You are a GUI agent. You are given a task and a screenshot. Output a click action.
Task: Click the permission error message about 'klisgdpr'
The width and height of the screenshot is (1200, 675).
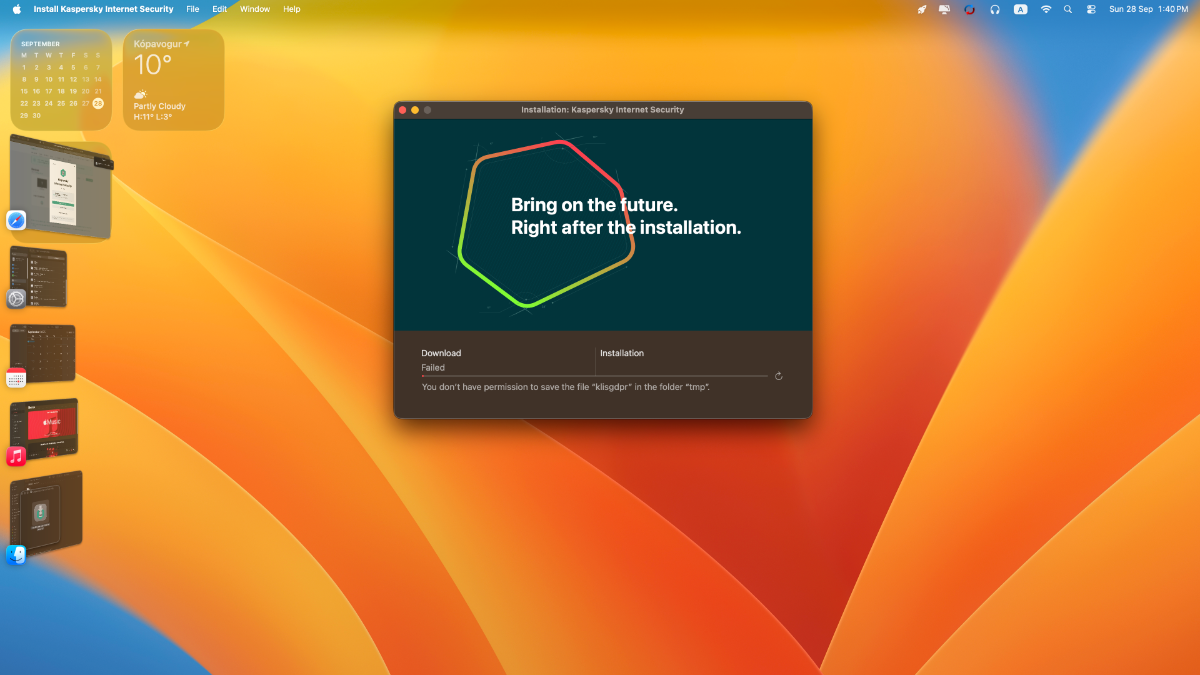click(566, 387)
